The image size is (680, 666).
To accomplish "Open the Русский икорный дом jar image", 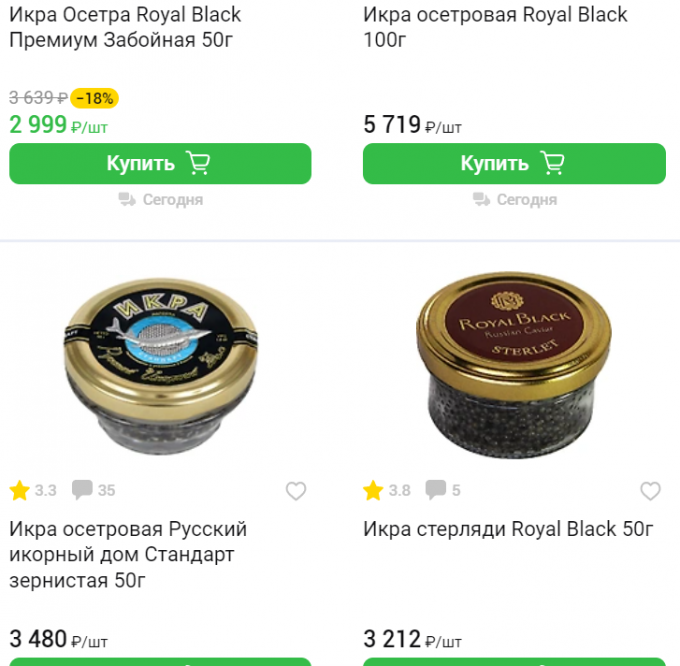I will coord(160,367).
